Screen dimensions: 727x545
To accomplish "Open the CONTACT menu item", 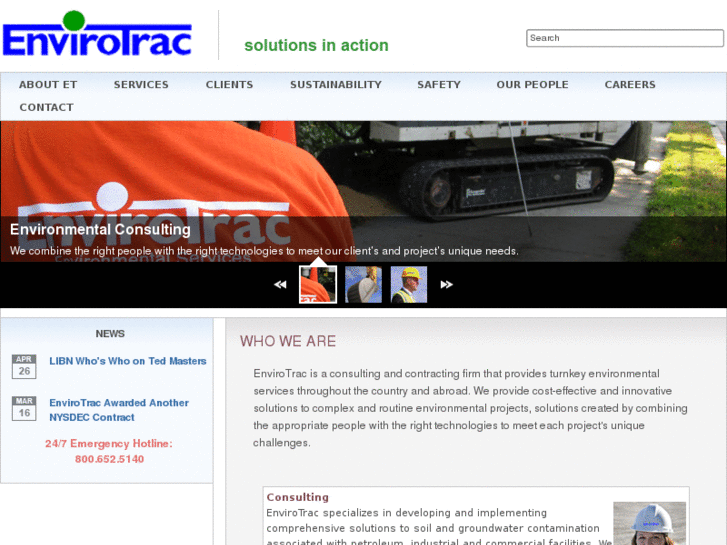I will point(46,107).
